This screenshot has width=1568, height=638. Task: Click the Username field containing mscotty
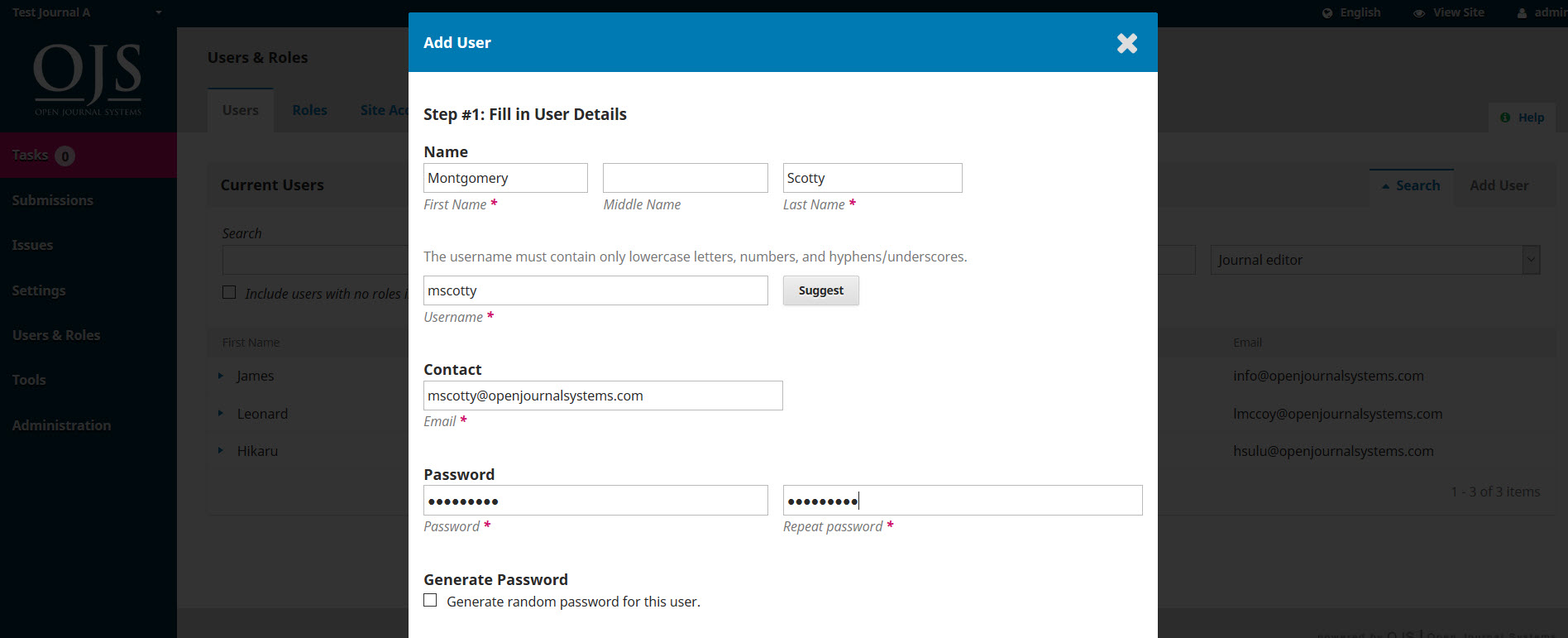595,290
